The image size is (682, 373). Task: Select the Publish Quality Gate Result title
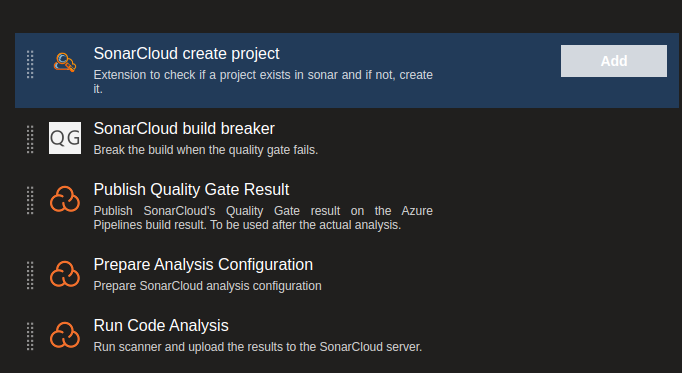(x=191, y=190)
